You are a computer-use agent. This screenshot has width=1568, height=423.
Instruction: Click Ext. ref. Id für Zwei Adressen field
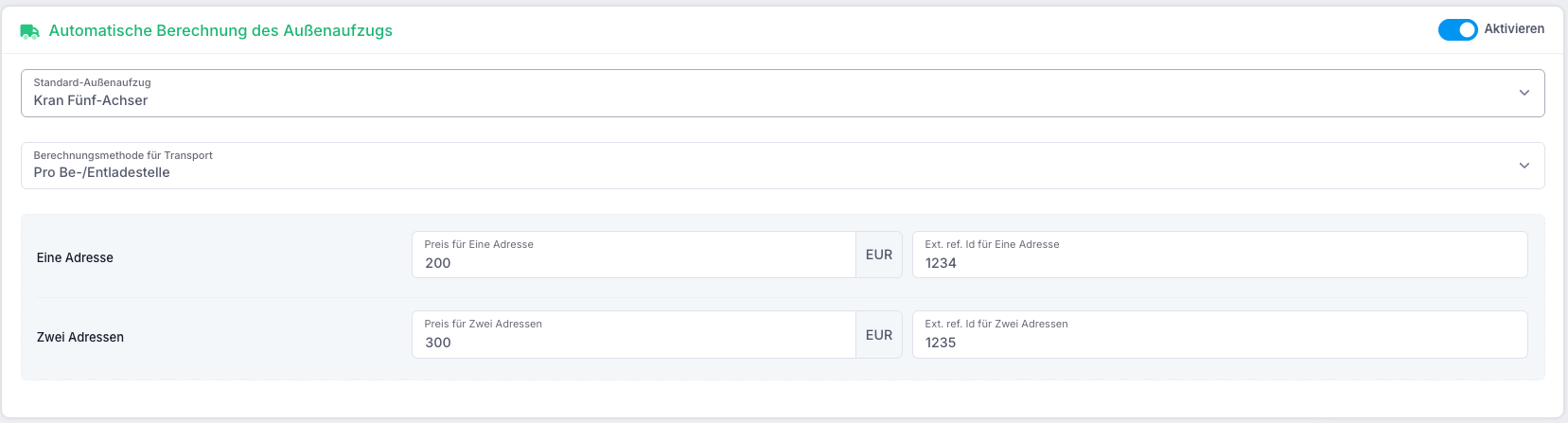[x=1220, y=334]
